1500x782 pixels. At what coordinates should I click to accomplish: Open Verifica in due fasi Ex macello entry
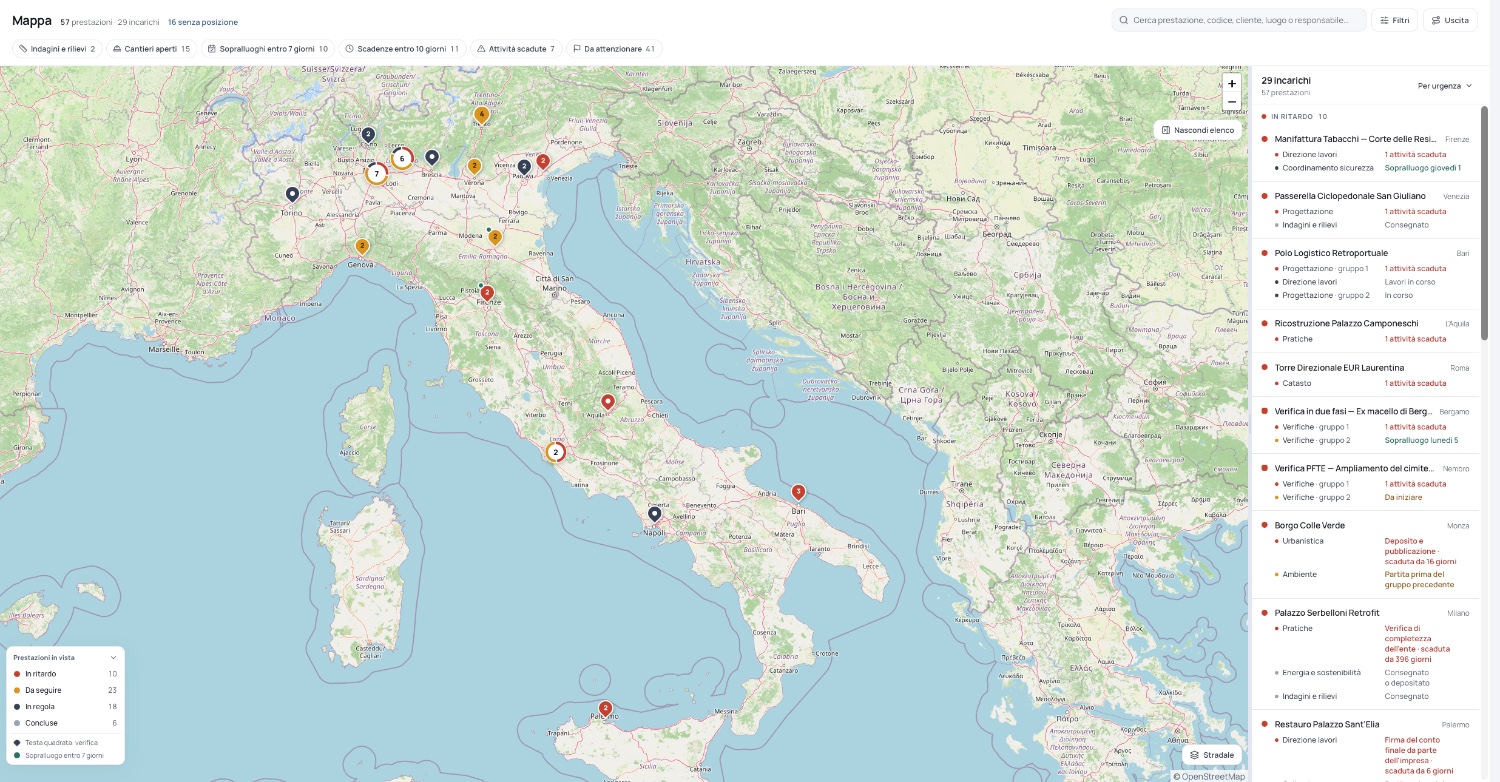tap(1354, 411)
